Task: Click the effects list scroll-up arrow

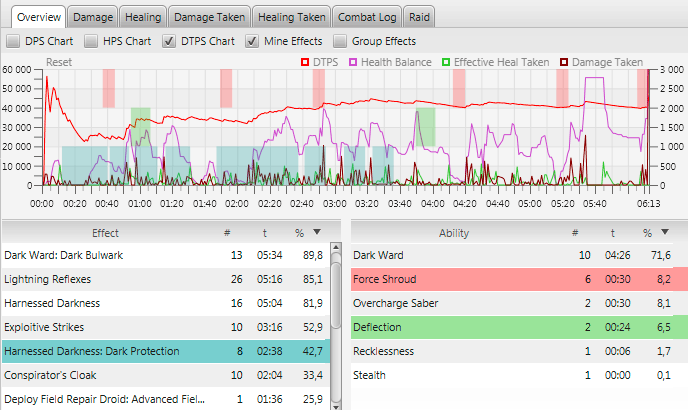Action: click(x=336, y=248)
